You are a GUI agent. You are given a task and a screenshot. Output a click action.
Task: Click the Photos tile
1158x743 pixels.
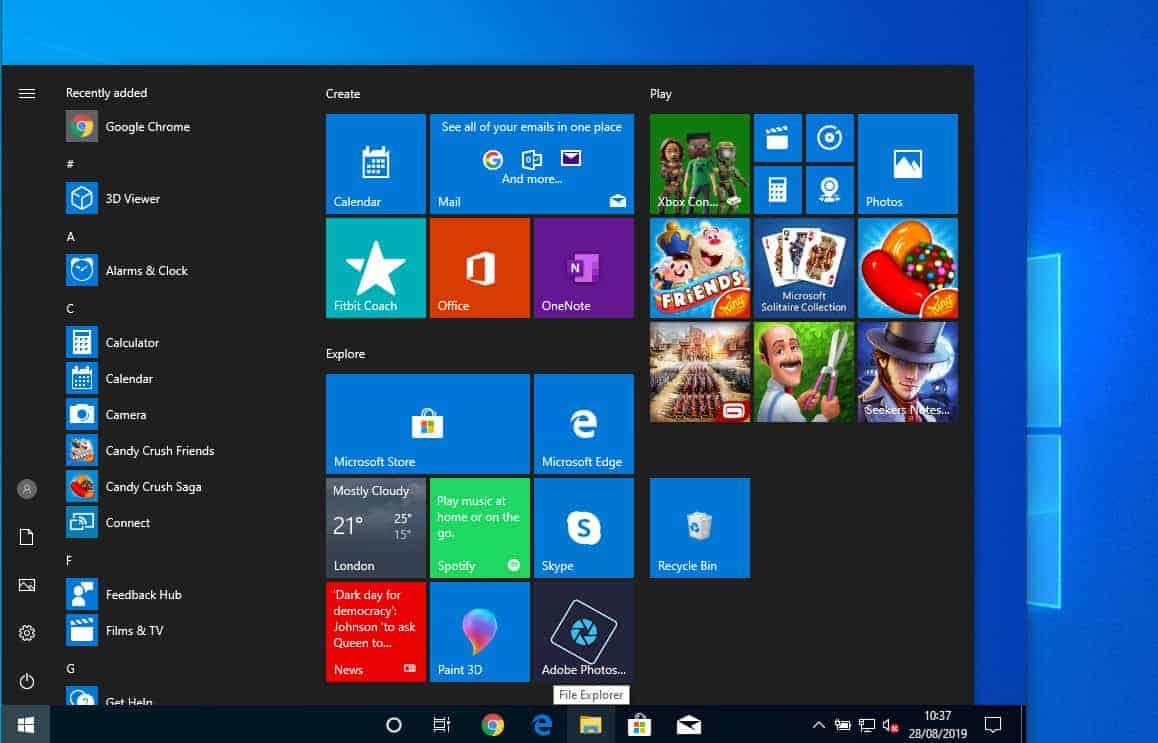pyautogui.click(x=907, y=163)
